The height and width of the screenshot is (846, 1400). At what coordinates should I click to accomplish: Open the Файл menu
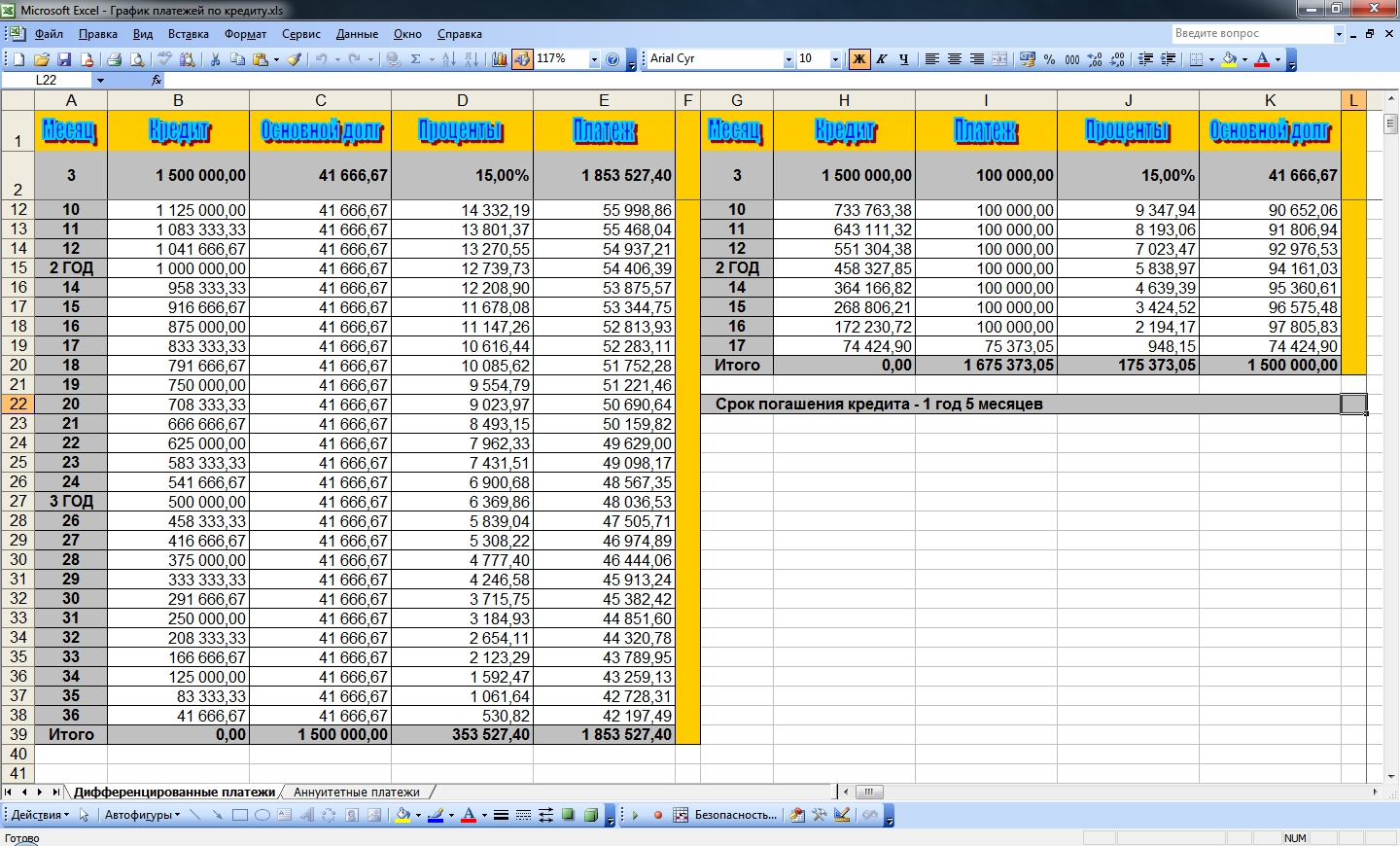click(49, 34)
